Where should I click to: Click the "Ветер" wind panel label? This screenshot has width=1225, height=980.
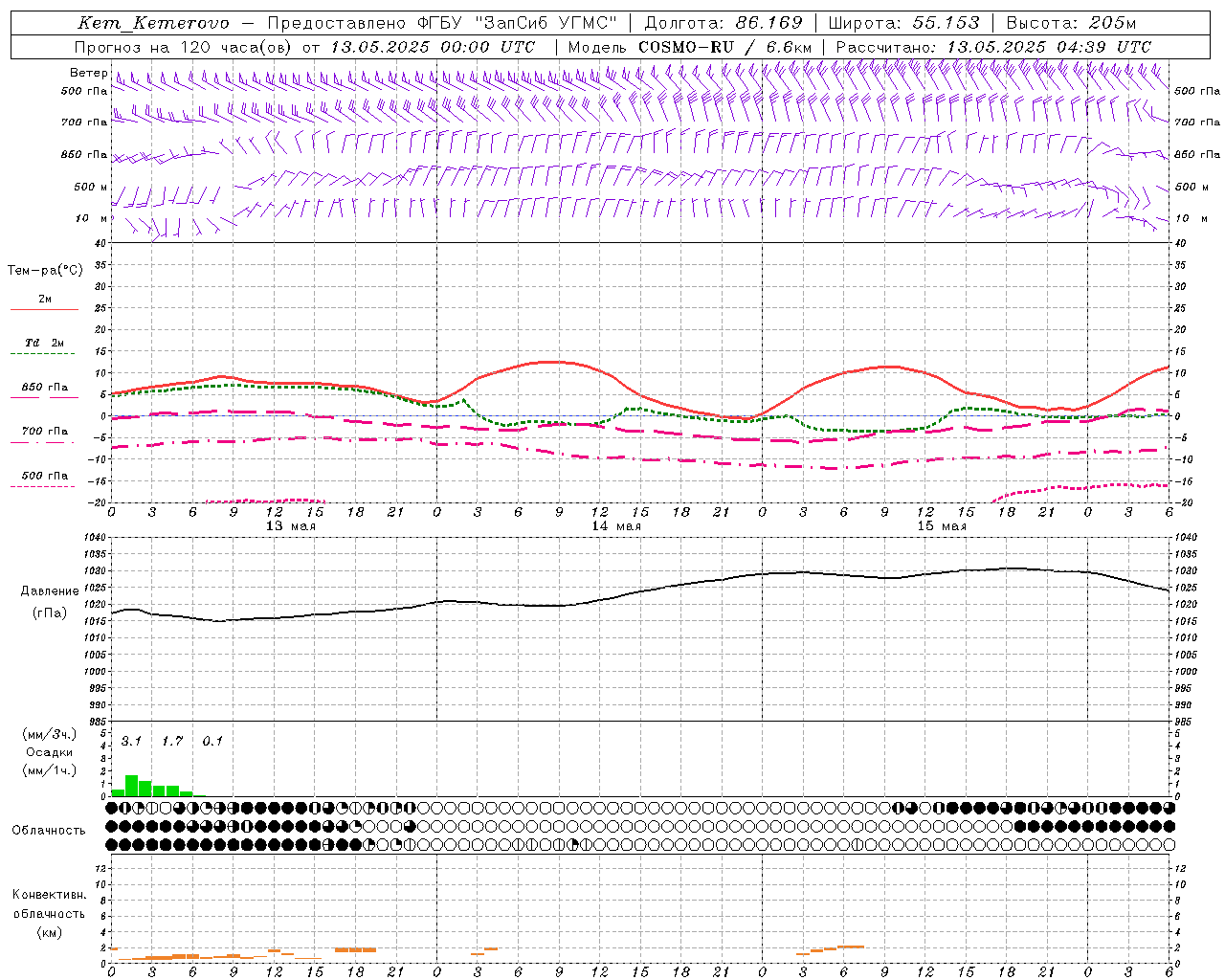click(x=88, y=73)
